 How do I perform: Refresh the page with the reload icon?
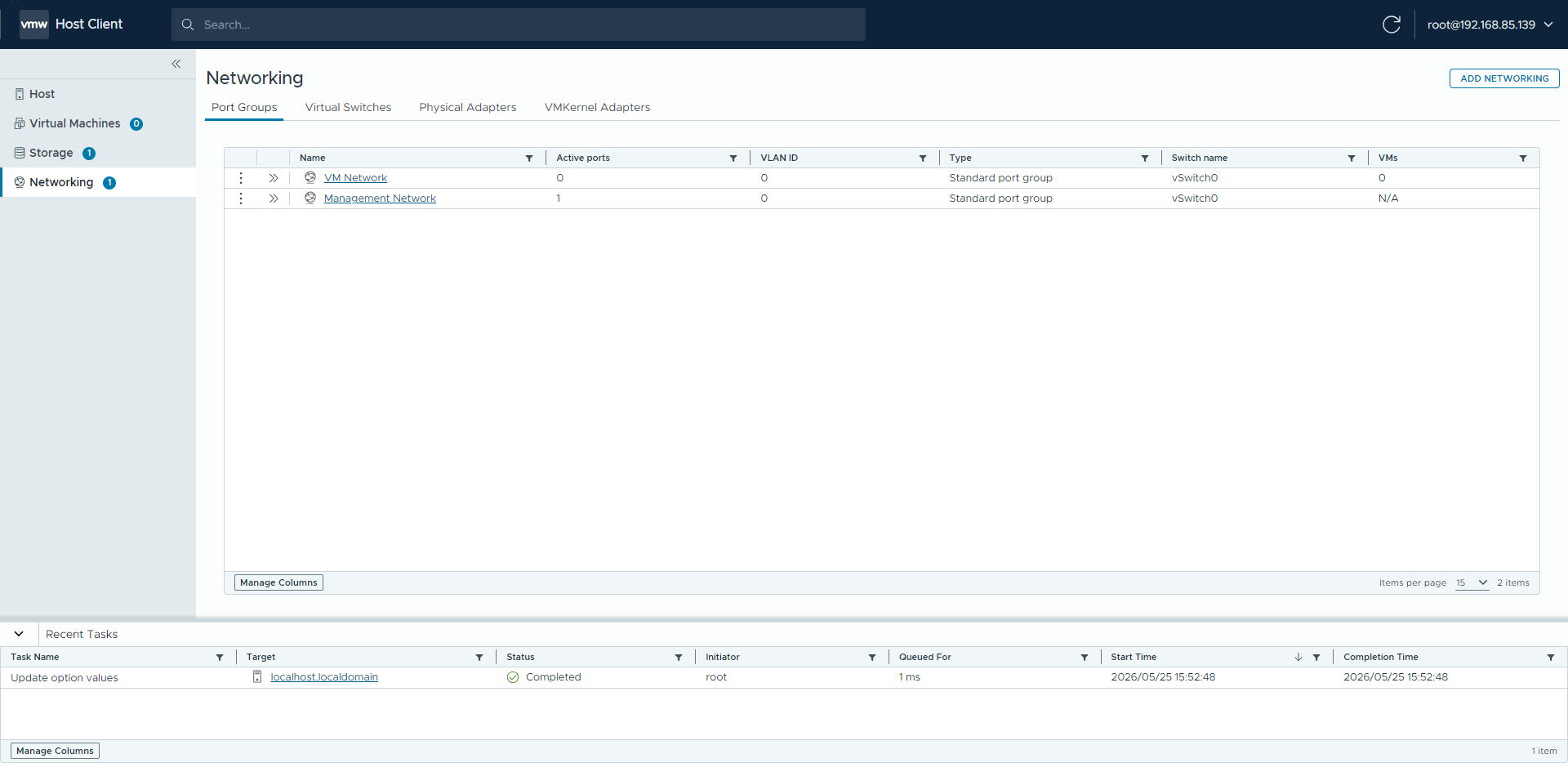pyautogui.click(x=1392, y=25)
